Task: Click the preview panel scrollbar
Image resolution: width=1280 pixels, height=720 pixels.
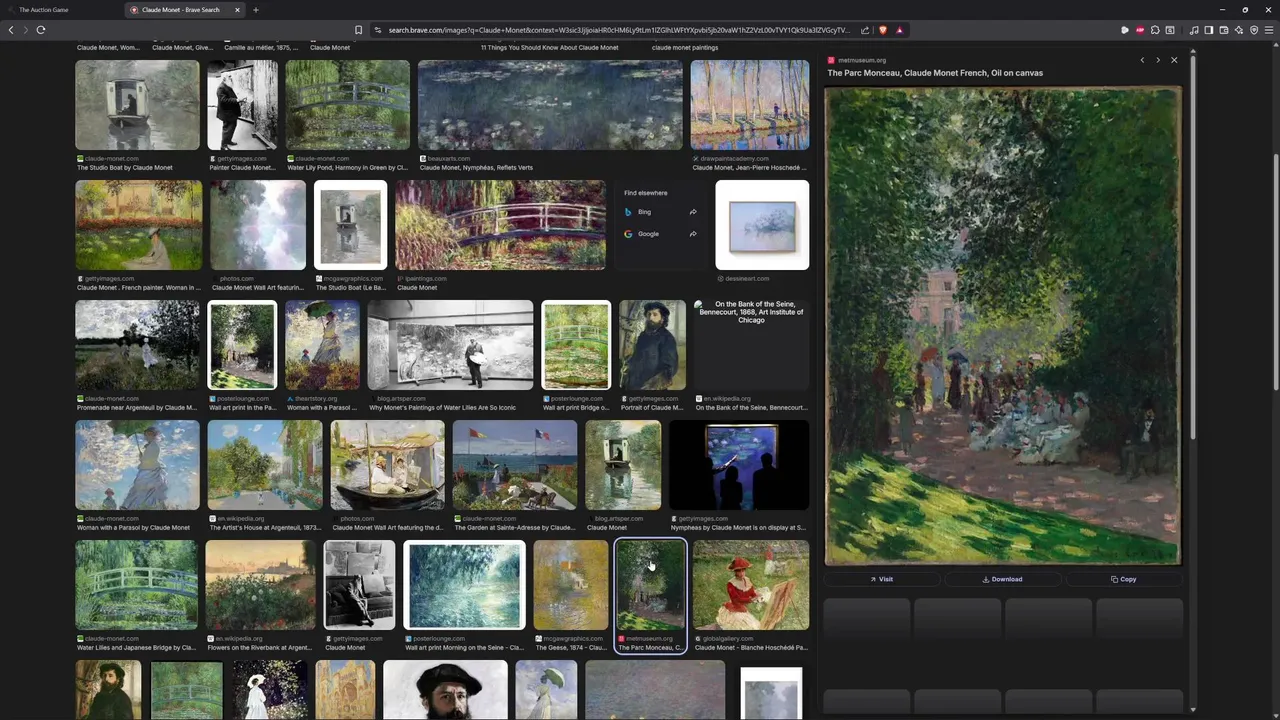Action: [1192, 245]
